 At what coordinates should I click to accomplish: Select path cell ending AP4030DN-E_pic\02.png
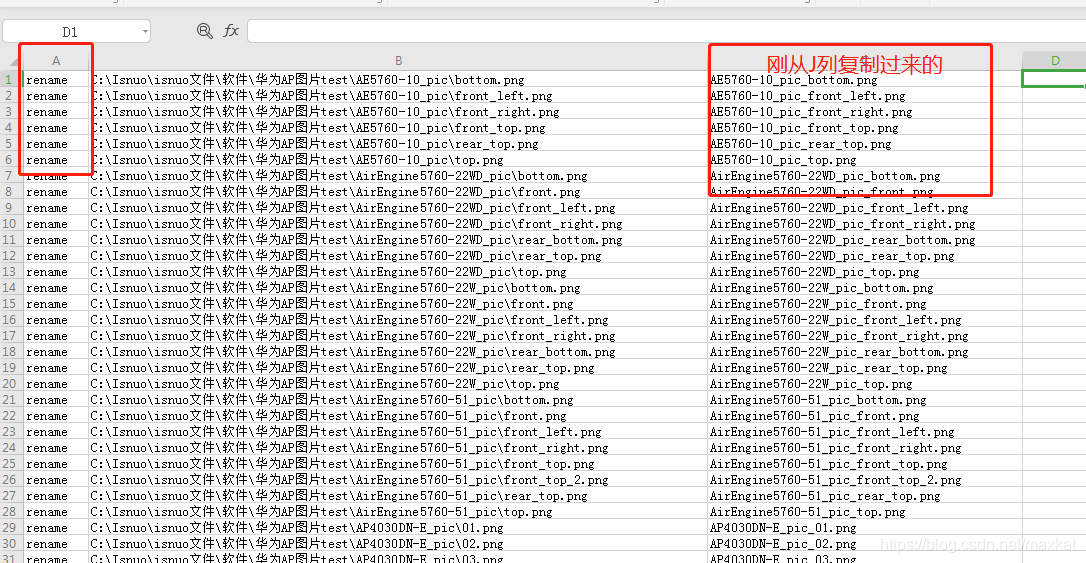click(x=398, y=544)
